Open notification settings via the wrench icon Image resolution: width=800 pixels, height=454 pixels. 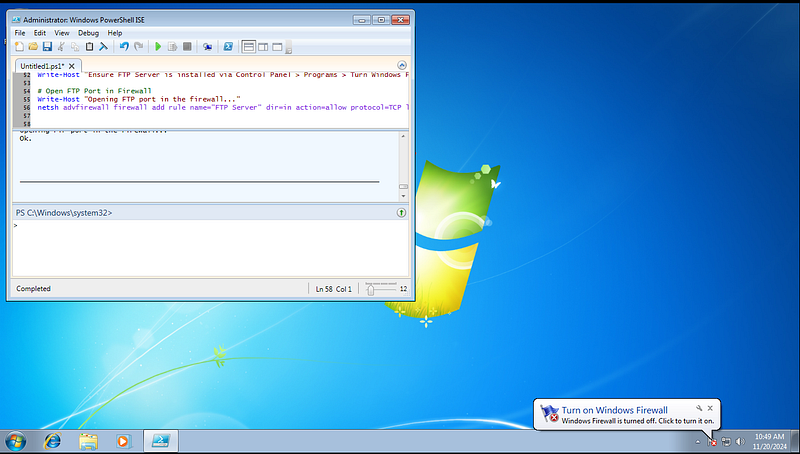(699, 408)
